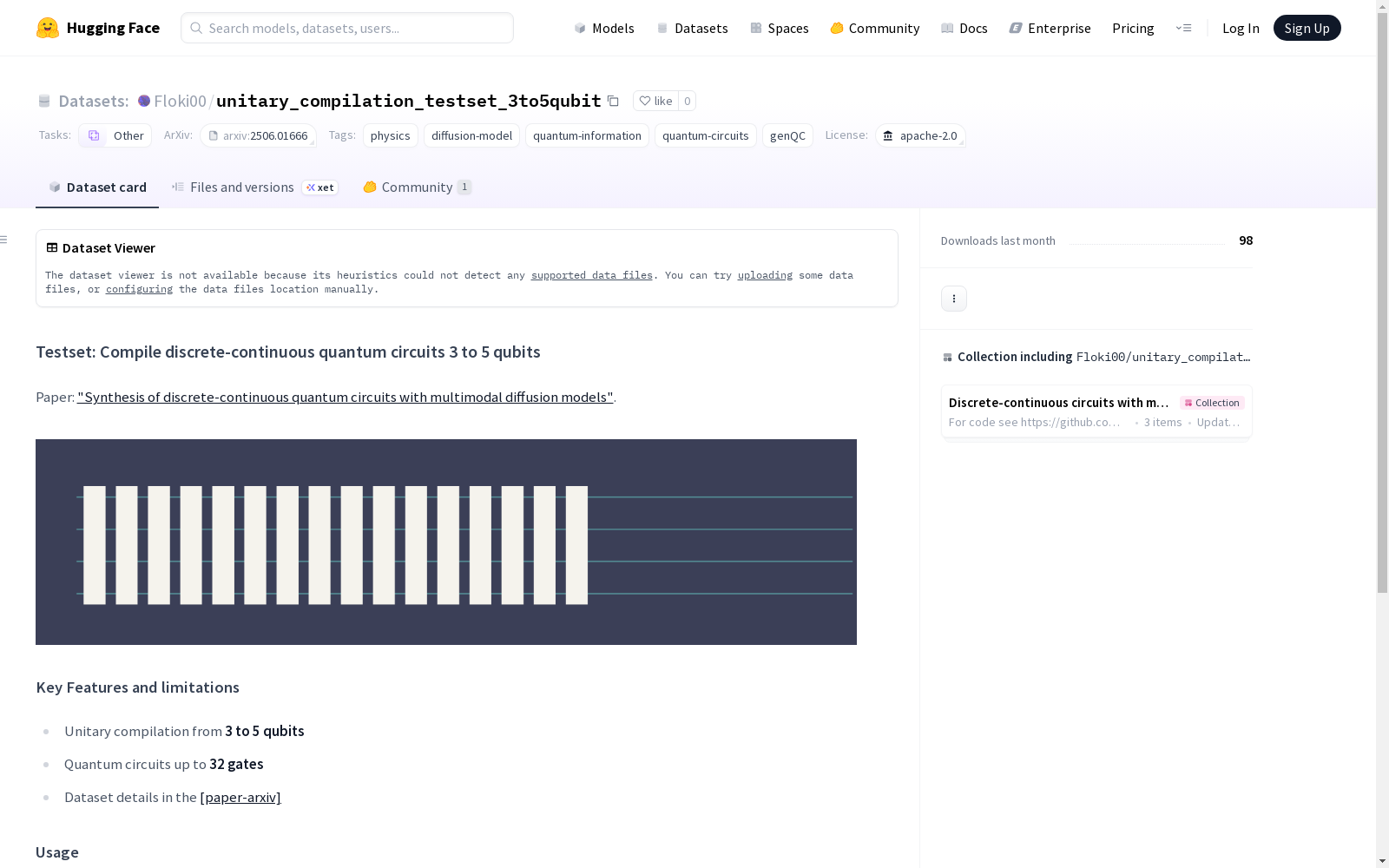Open the Synthesis of discrete-continuous quantum circuits paper link
Image resolution: width=1389 pixels, height=868 pixels.
point(346,397)
